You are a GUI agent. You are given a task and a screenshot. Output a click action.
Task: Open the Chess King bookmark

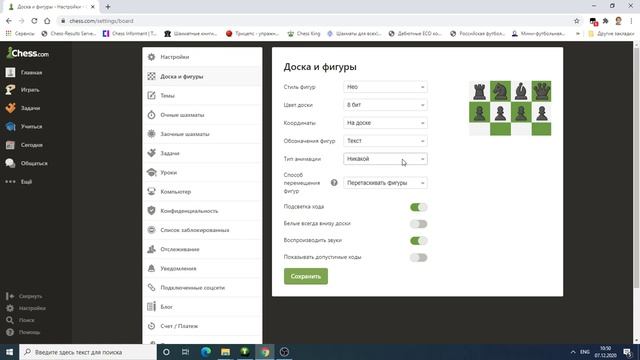point(304,33)
